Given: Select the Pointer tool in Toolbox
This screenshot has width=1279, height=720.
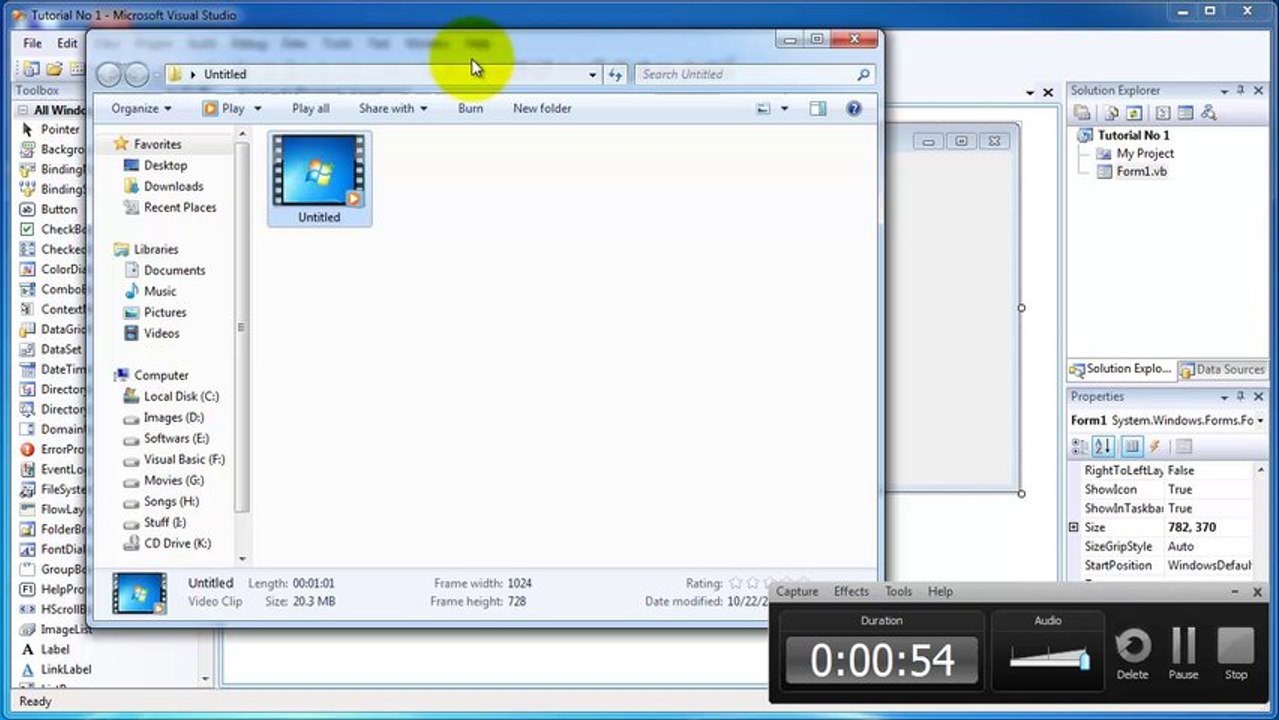Looking at the screenshot, I should (x=50, y=129).
